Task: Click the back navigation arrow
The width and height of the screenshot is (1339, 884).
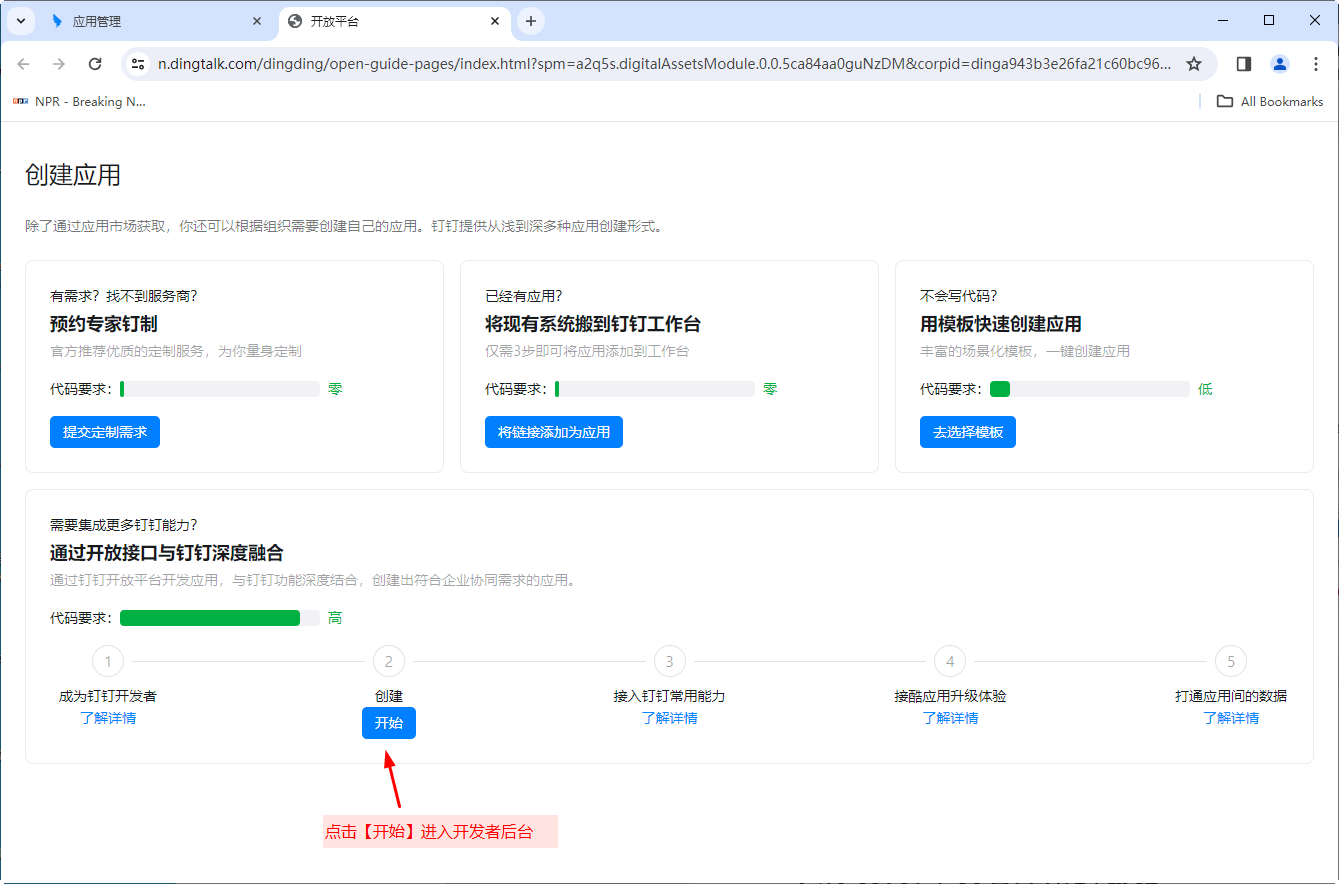Action: coord(24,64)
